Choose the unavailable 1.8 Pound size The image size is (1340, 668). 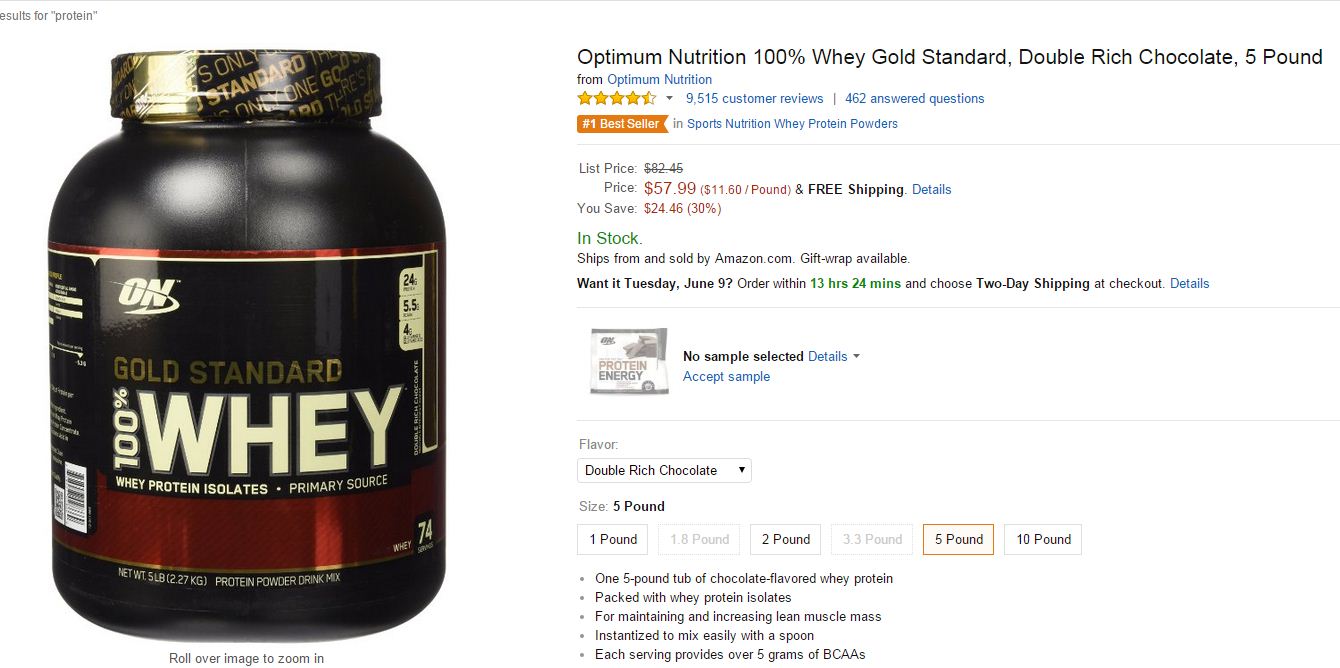(x=699, y=539)
